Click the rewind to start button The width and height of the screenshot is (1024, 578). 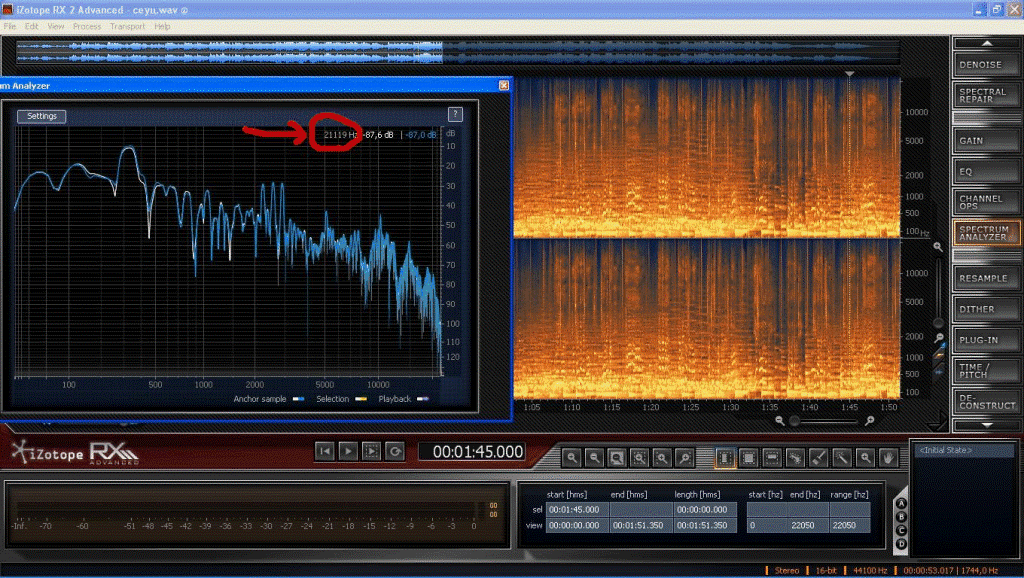[x=324, y=451]
